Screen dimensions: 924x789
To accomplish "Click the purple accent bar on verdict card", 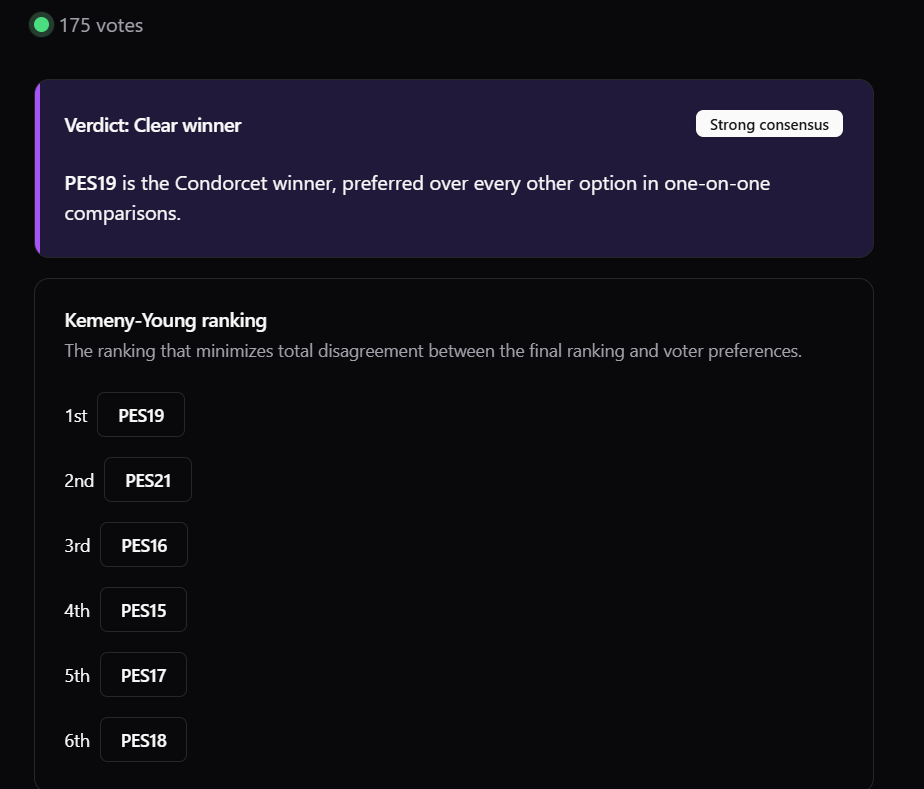I will coord(37,169).
